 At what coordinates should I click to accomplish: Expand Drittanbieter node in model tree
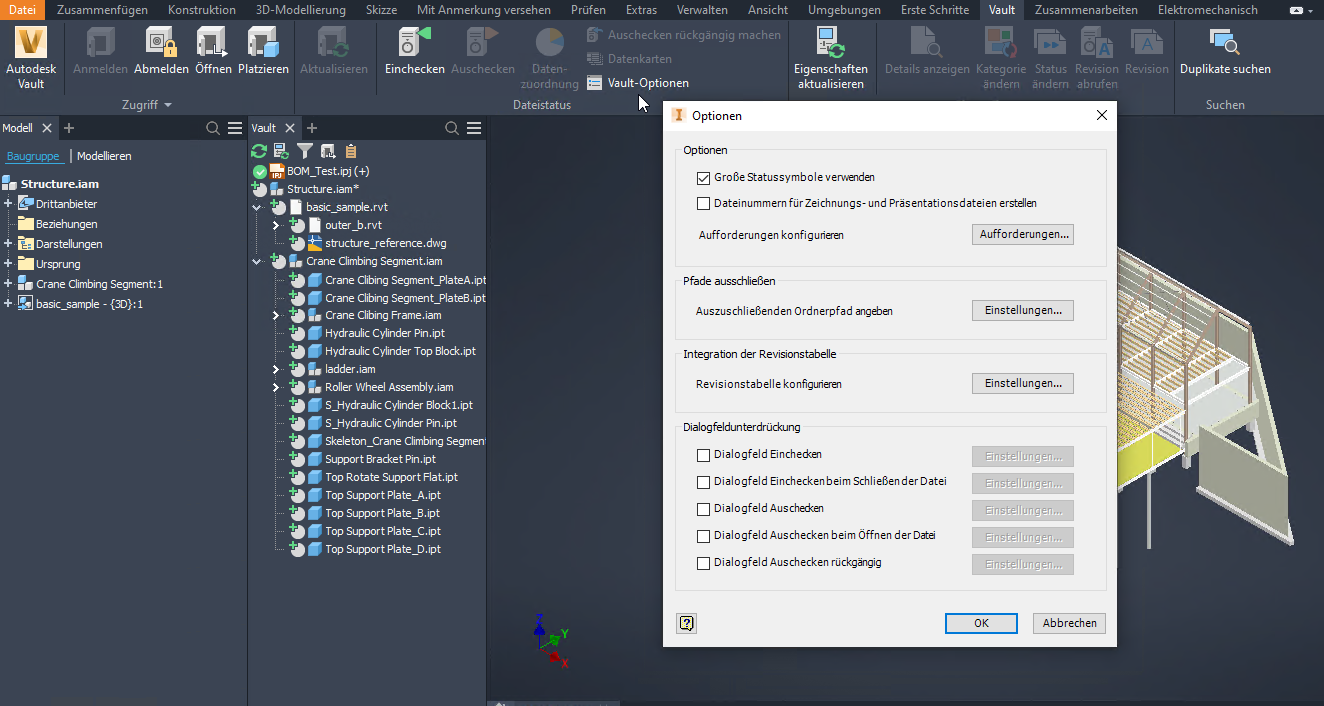tap(8, 204)
